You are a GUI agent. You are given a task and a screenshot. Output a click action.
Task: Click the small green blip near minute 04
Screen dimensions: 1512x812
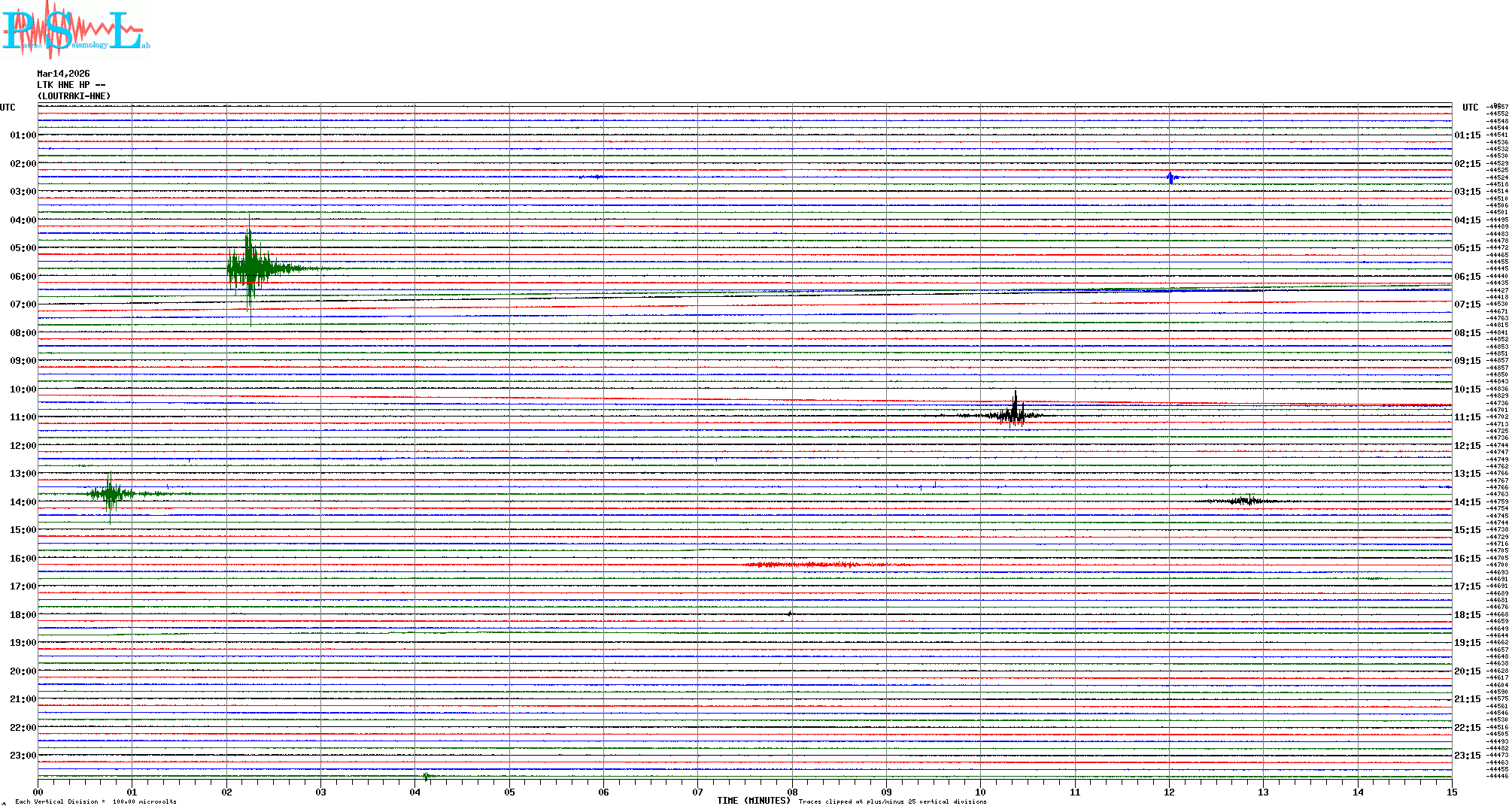(427, 776)
